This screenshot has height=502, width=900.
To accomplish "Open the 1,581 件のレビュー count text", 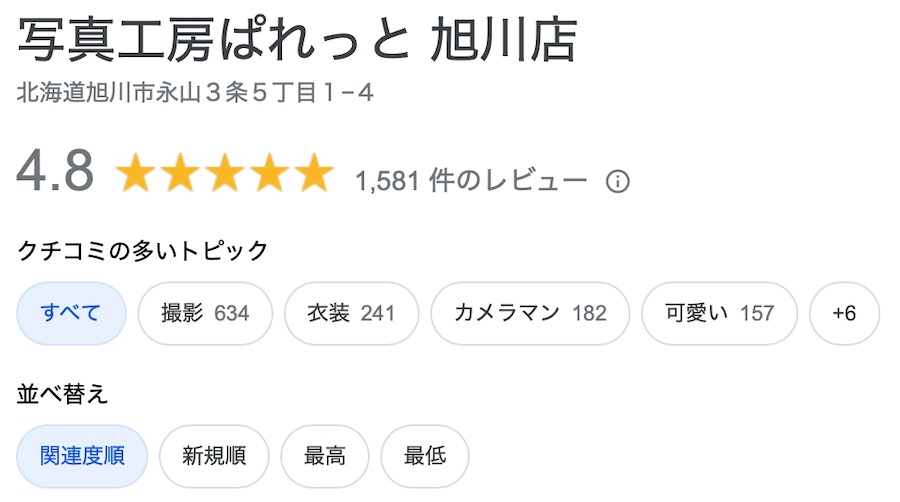I will click(471, 181).
